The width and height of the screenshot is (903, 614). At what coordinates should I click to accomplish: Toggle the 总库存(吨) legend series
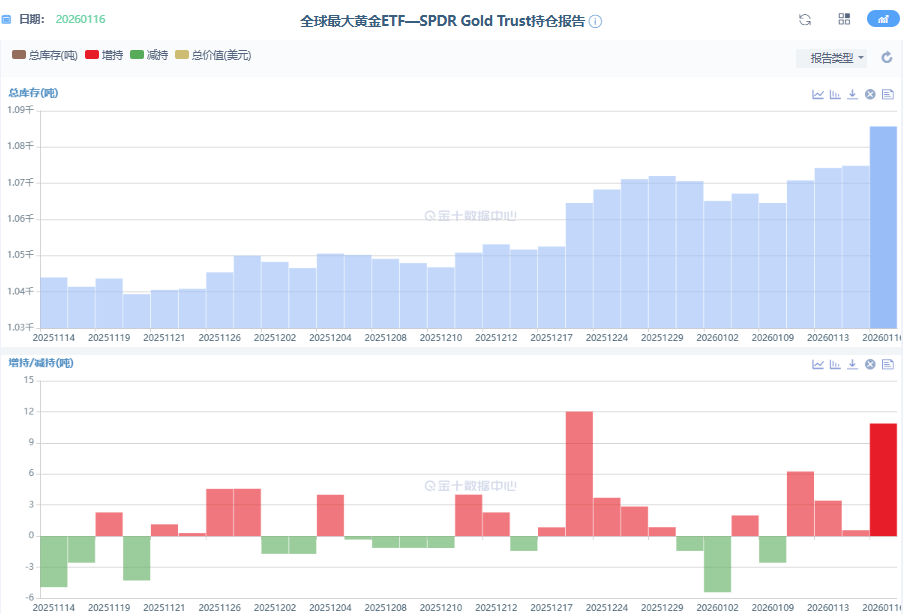(45, 55)
